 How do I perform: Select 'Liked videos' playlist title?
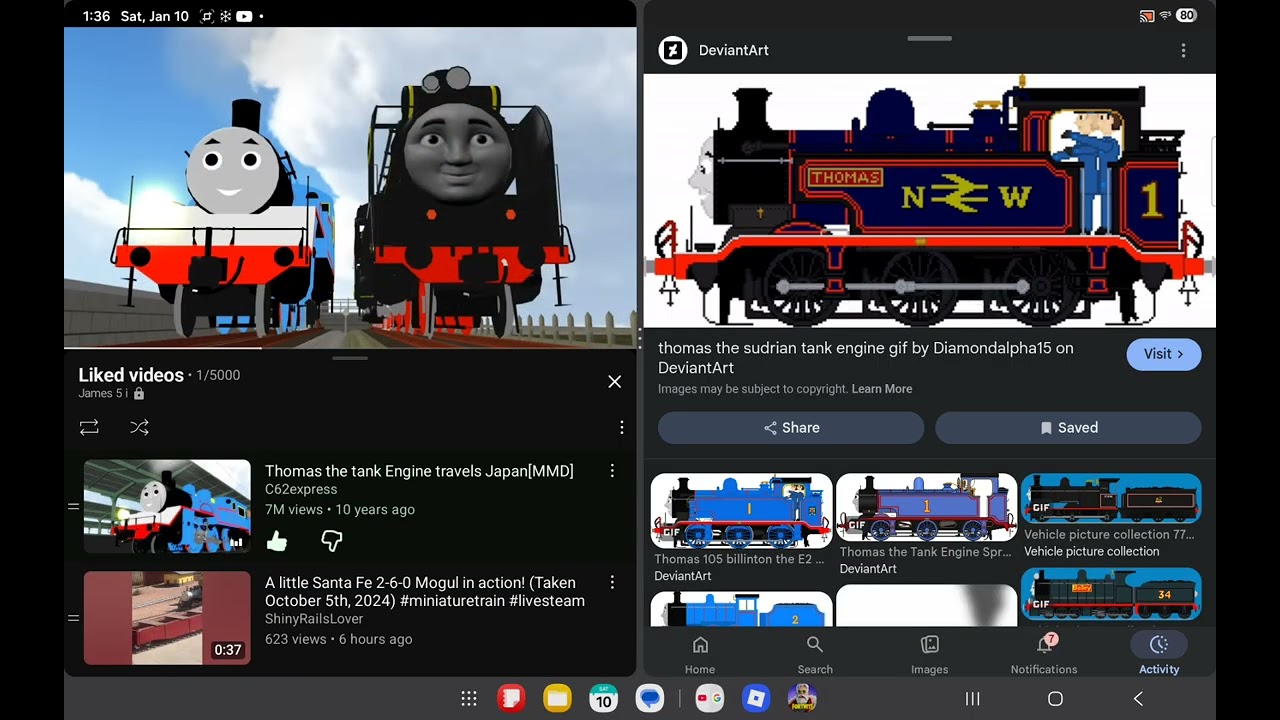click(x=131, y=375)
